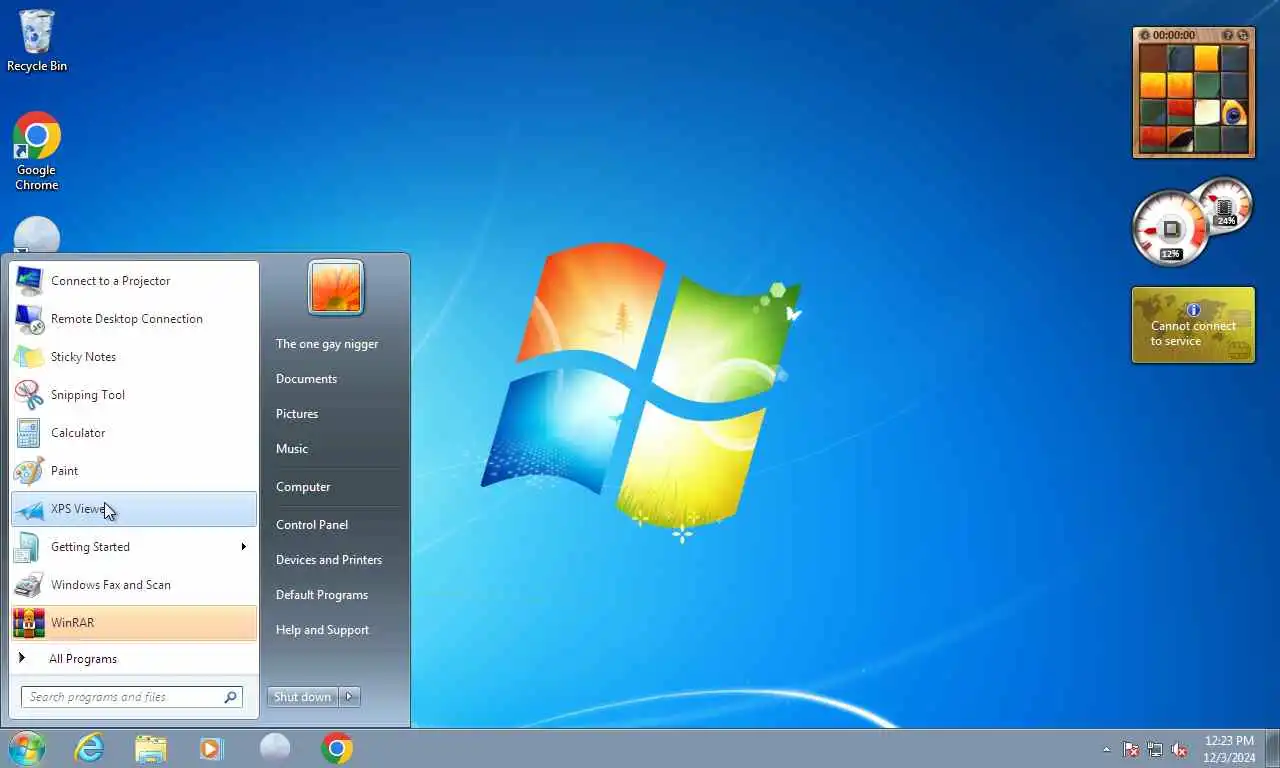Open Computer from the Start menu
The image size is (1280, 768).
(x=303, y=487)
